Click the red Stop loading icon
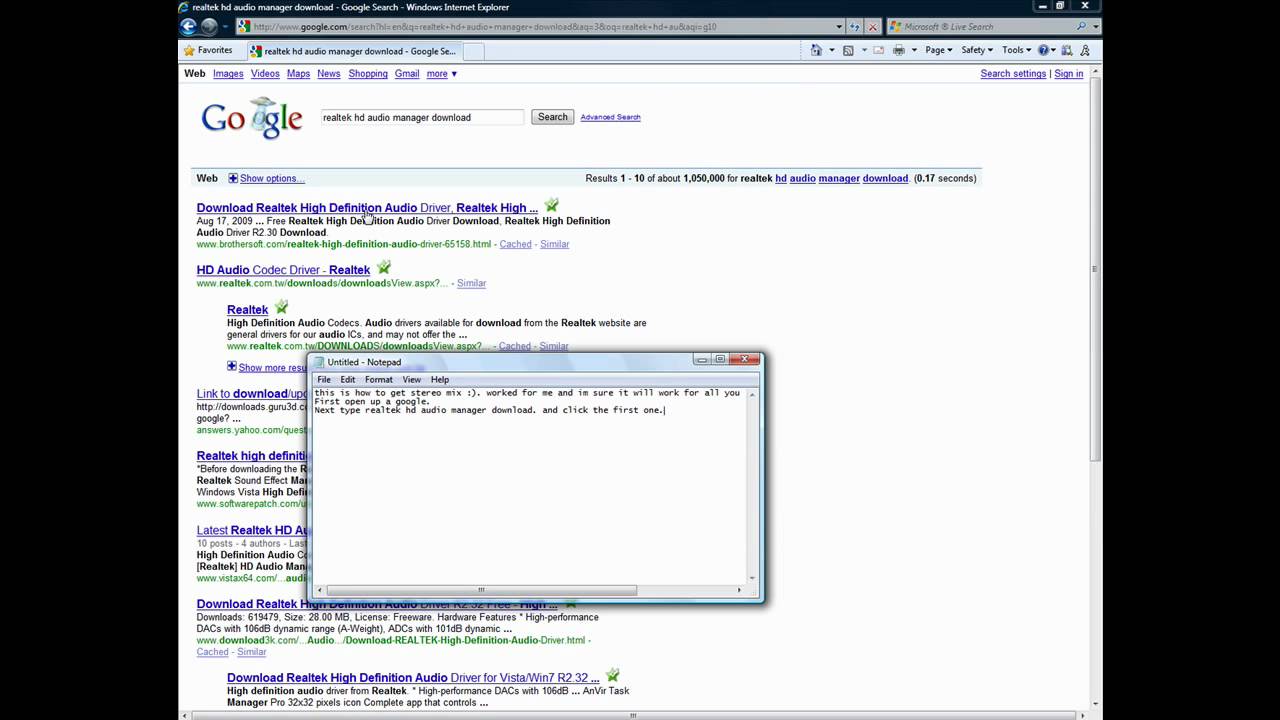 coord(873,27)
